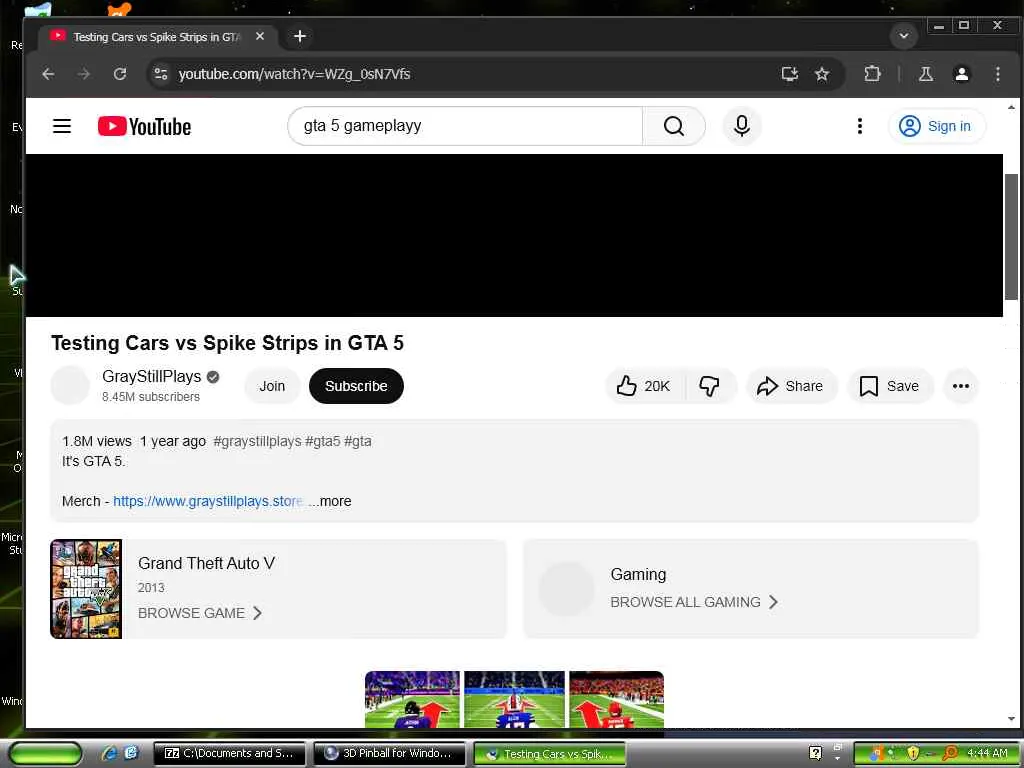Focus the YouTube search box

pyautogui.click(x=465, y=126)
